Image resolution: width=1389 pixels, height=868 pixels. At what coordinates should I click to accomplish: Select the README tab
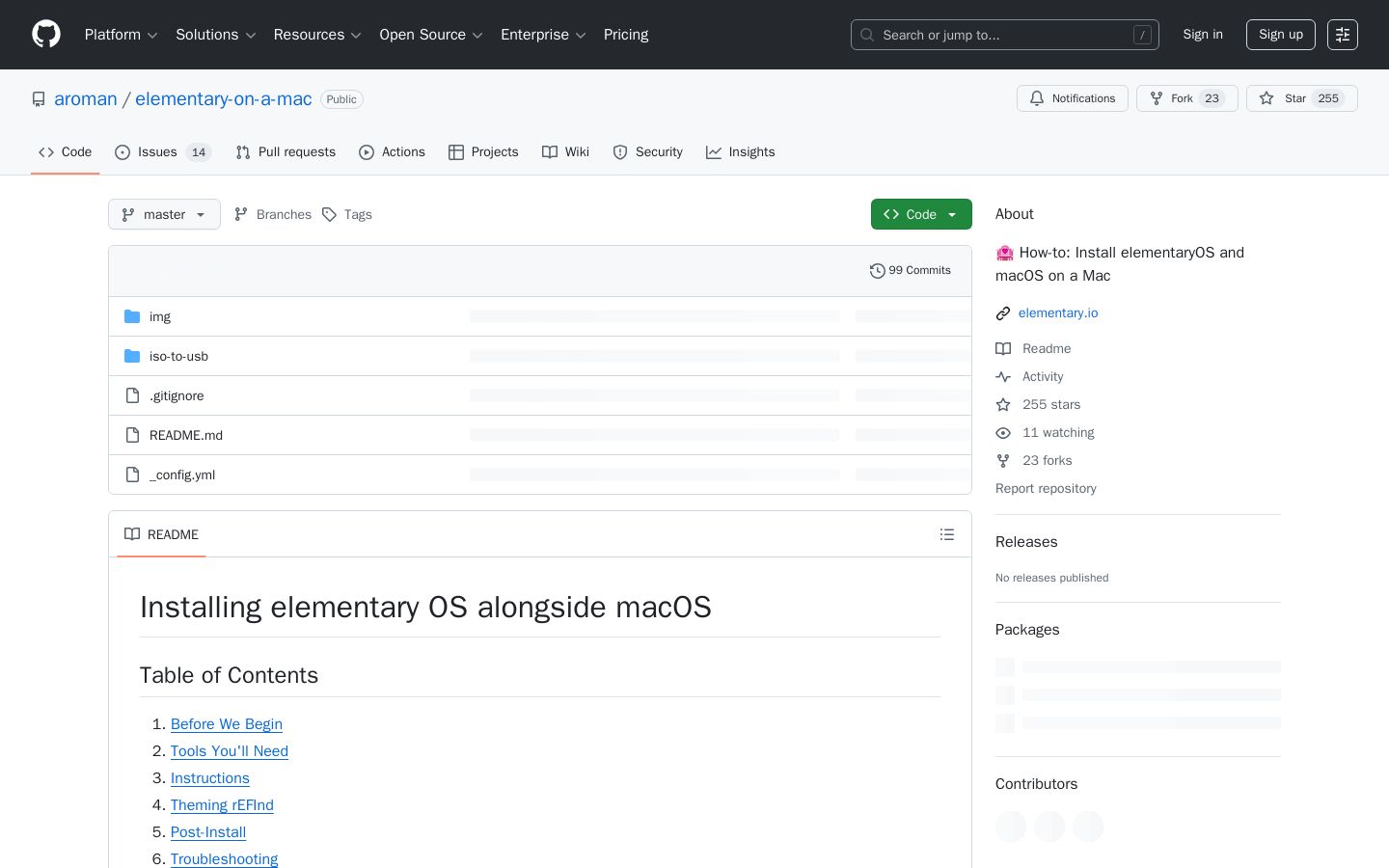click(x=161, y=534)
